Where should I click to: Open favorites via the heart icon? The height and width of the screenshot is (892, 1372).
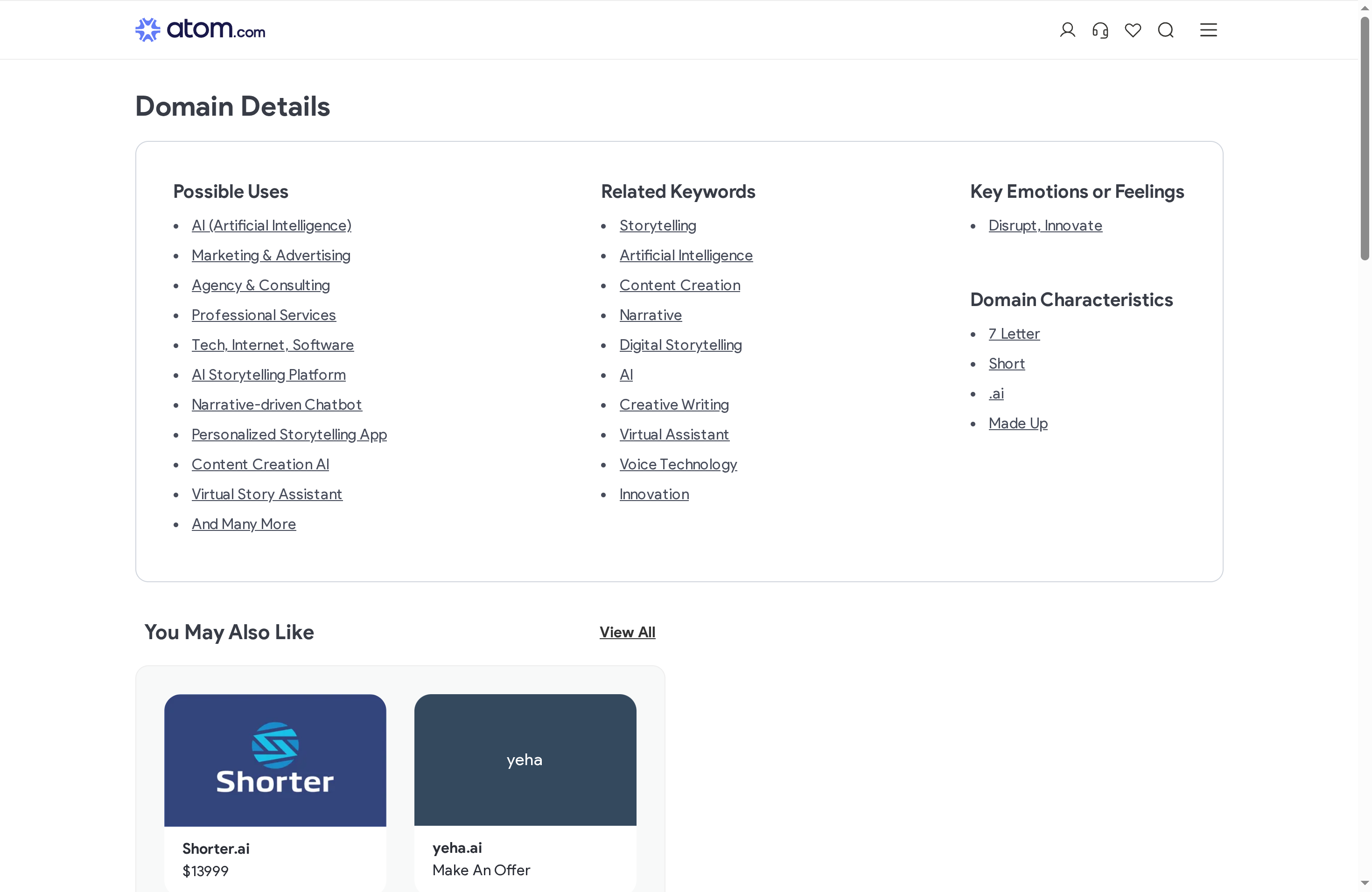click(x=1133, y=29)
